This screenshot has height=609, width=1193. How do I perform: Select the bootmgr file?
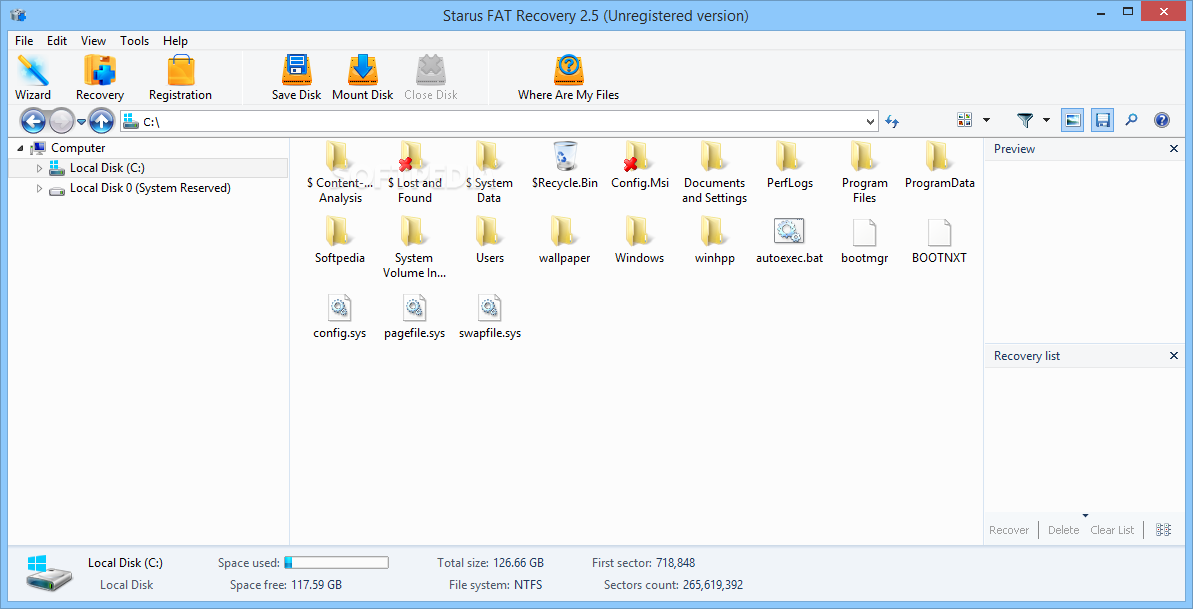point(864,241)
